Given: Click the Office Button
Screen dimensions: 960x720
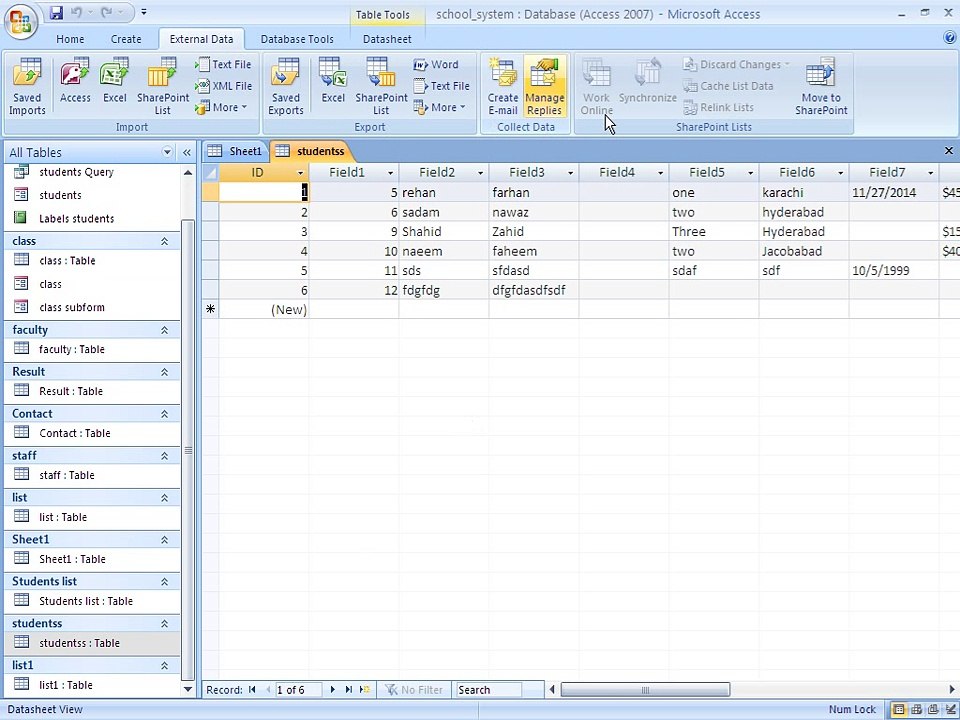Looking at the screenshot, I should click(21, 22).
